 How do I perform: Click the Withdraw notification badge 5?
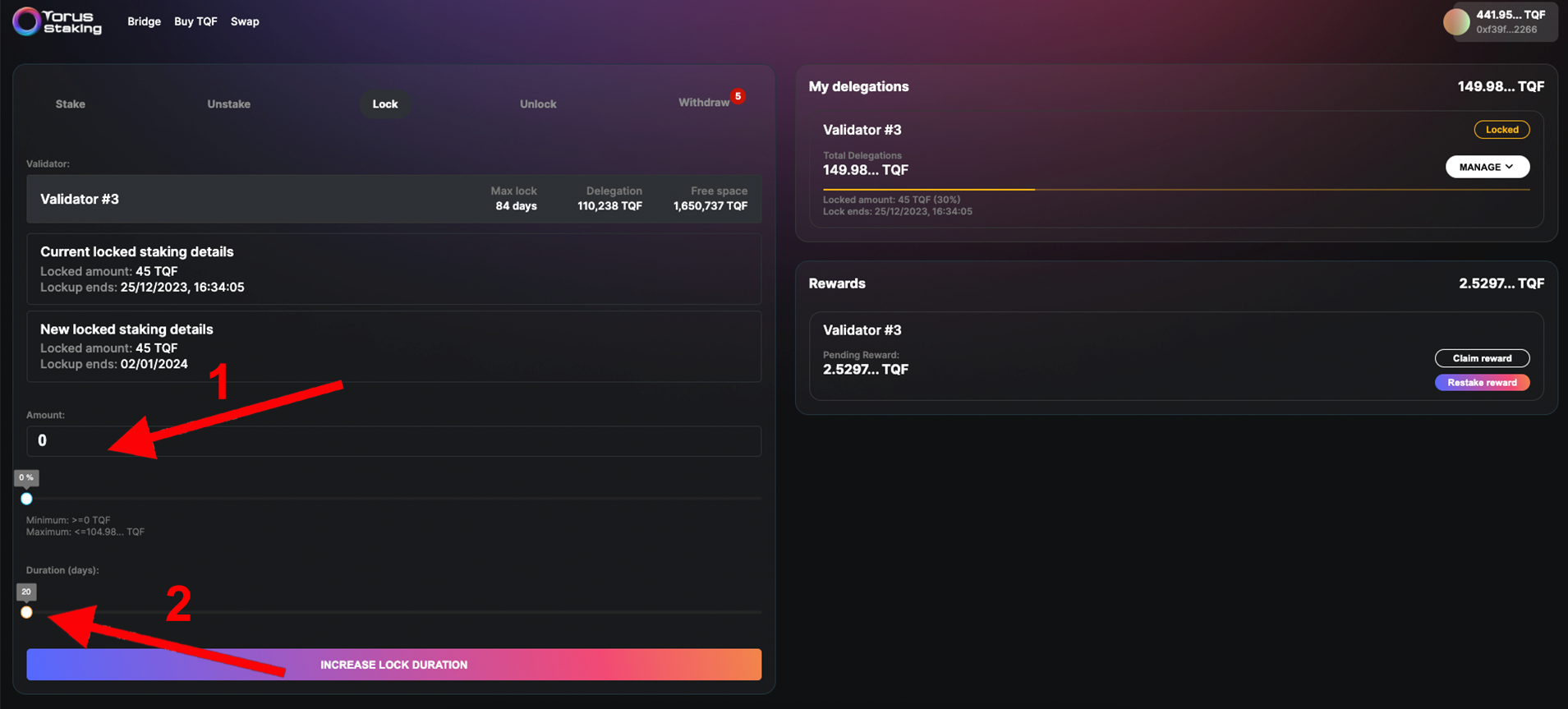coord(738,96)
